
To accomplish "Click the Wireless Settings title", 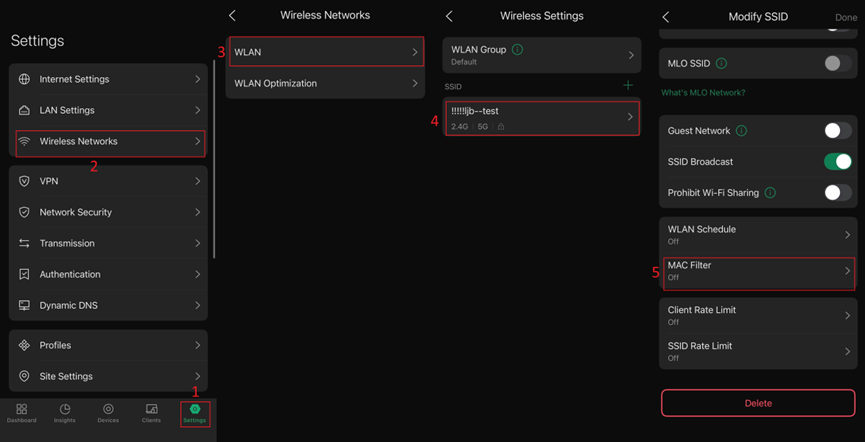I will (x=542, y=16).
